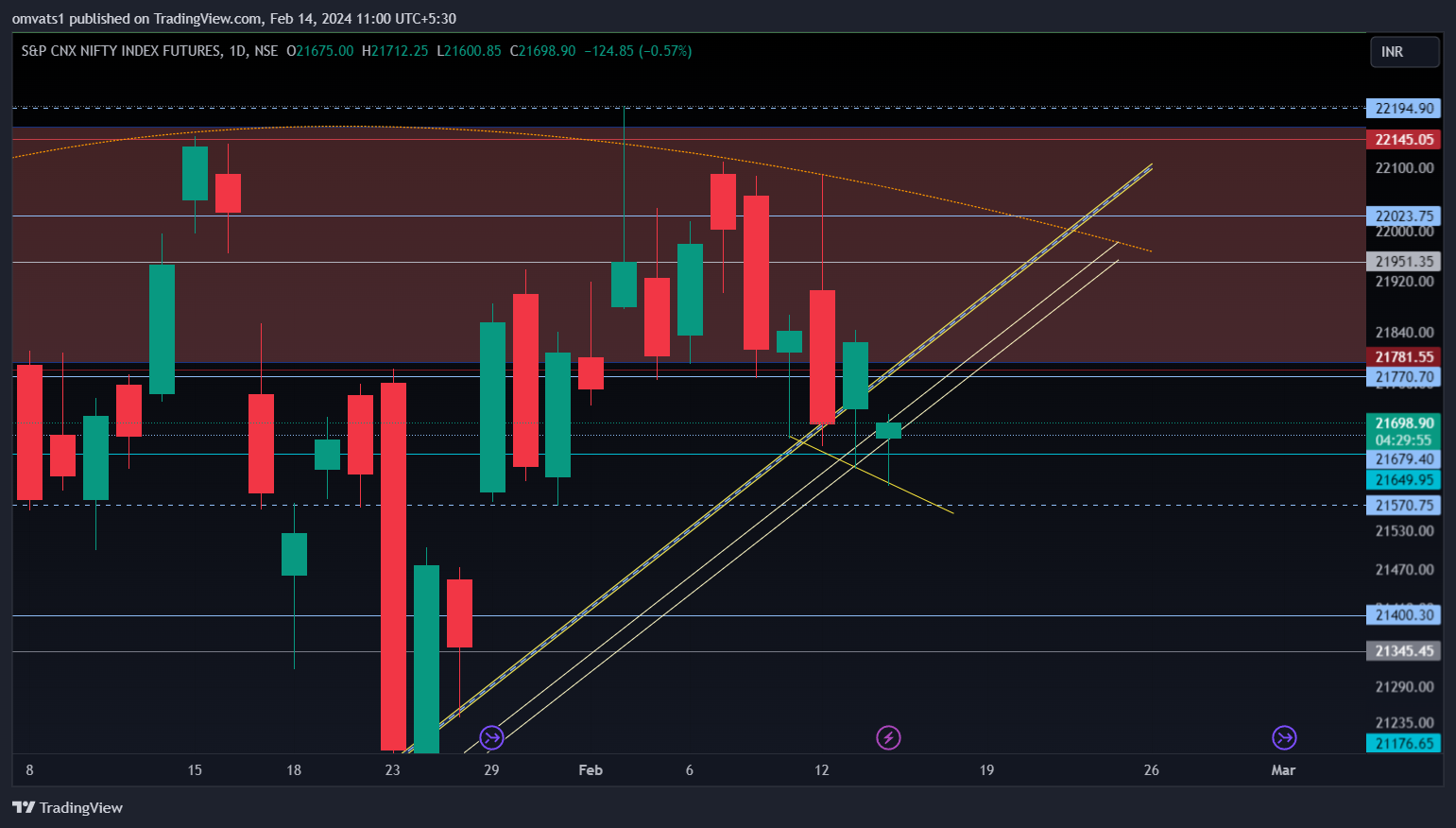Click the purple lightning event icon near Feb 14
1456x828 pixels.
click(x=888, y=737)
